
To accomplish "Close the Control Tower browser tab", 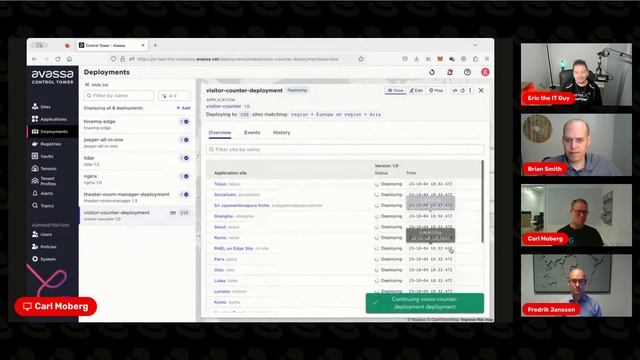I will pos(143,45).
